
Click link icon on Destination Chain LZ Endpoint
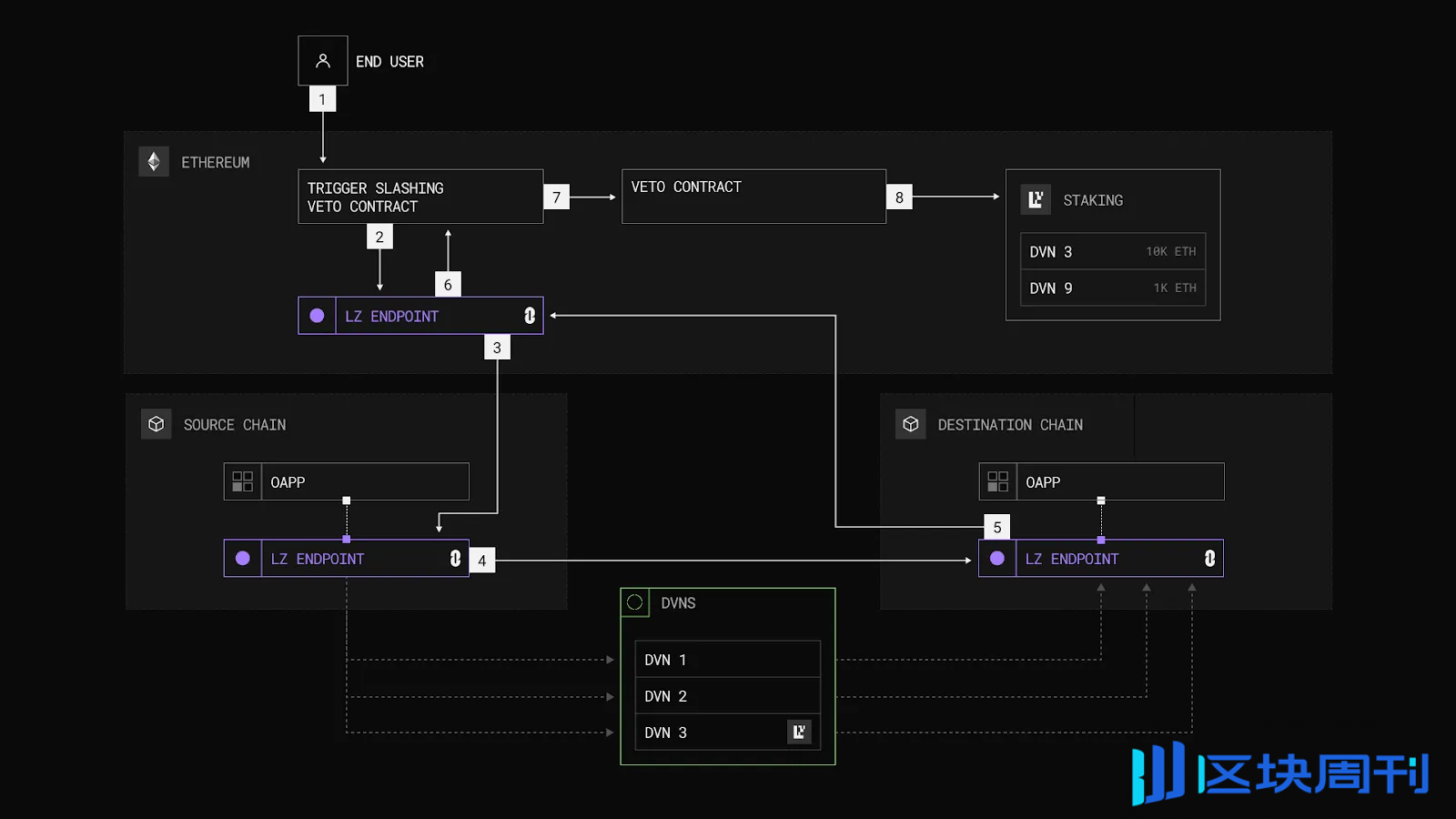pos(1209,559)
